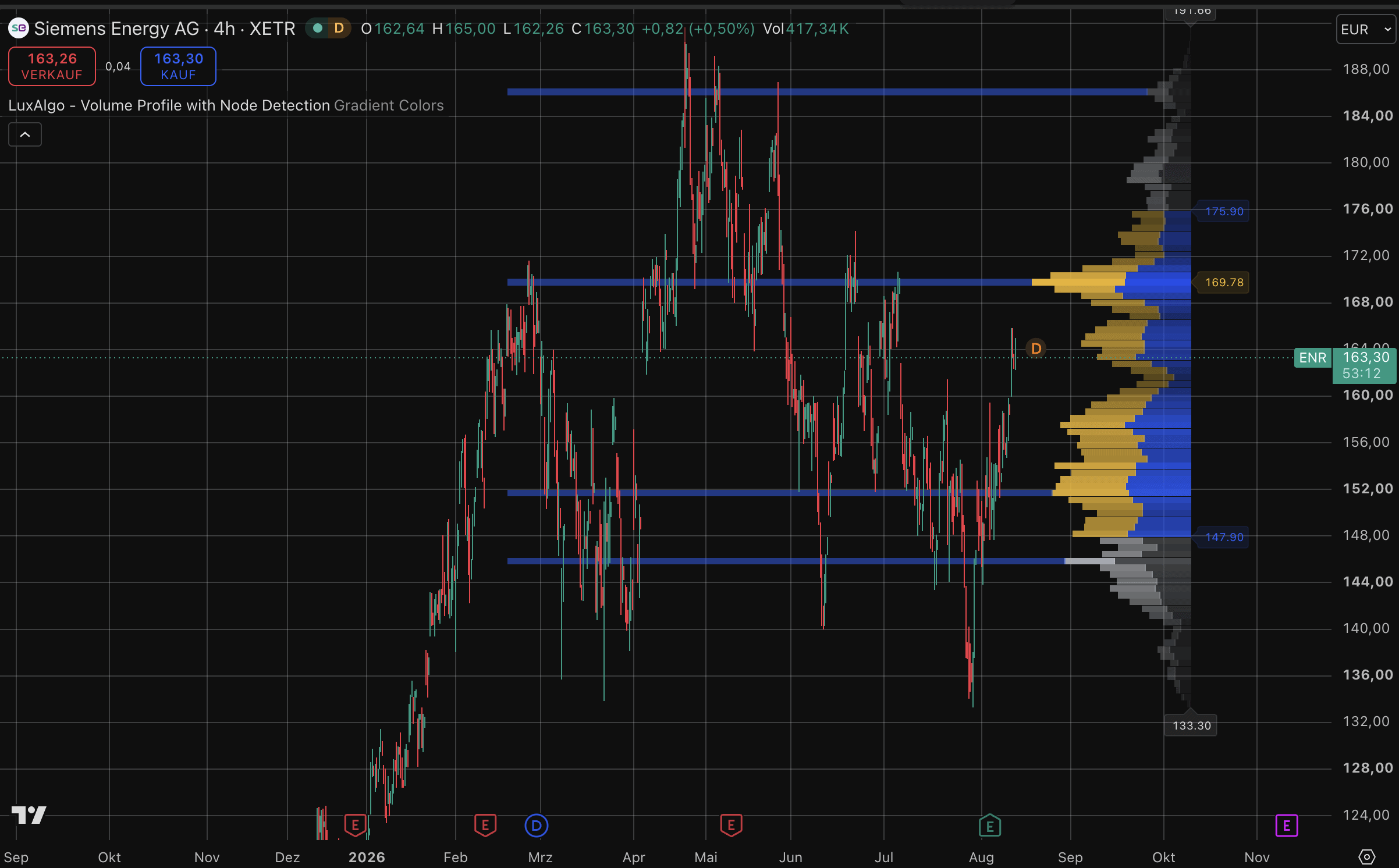Viewport: 1399px width, 868px height.
Task: Open the red earnings marker beside the blue dividend marker
Action: pos(485,825)
